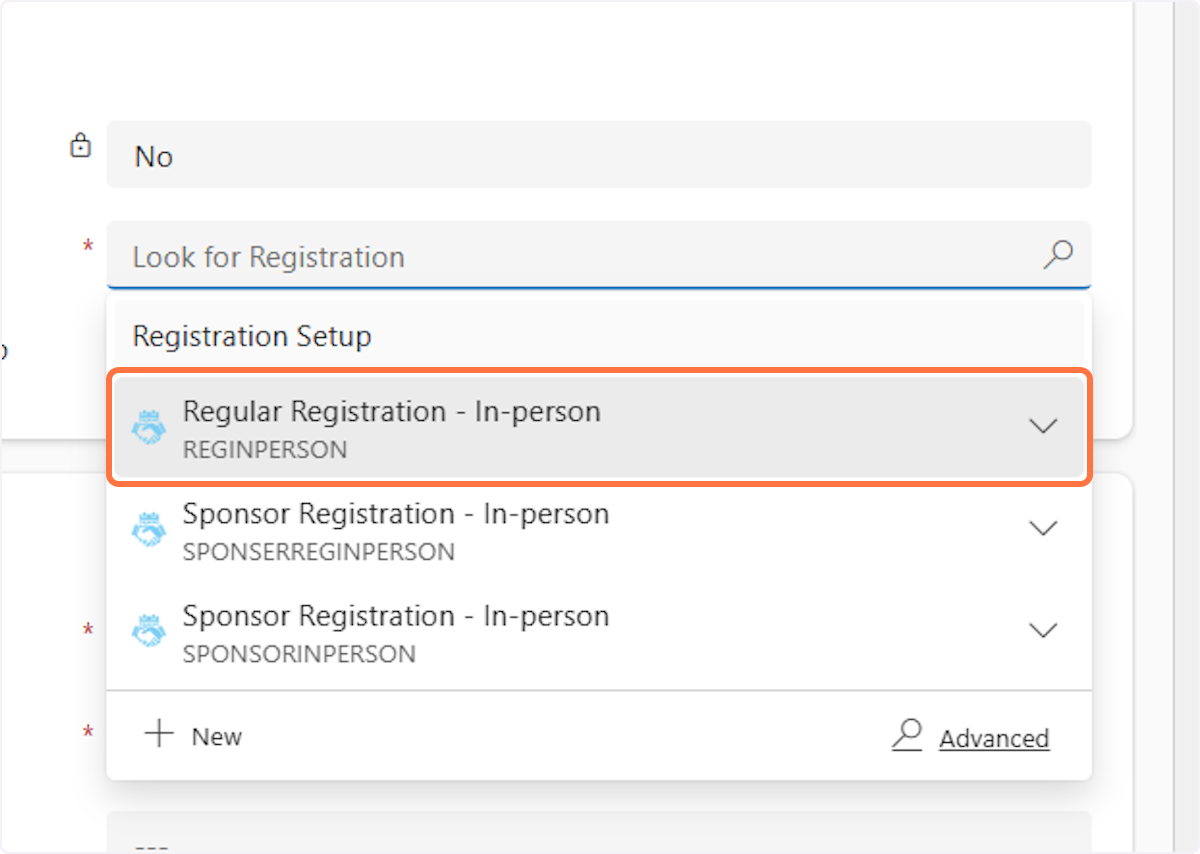The height and width of the screenshot is (854, 1200).
Task: Expand the chevron on Regular Registration - In-person
Action: click(1043, 426)
